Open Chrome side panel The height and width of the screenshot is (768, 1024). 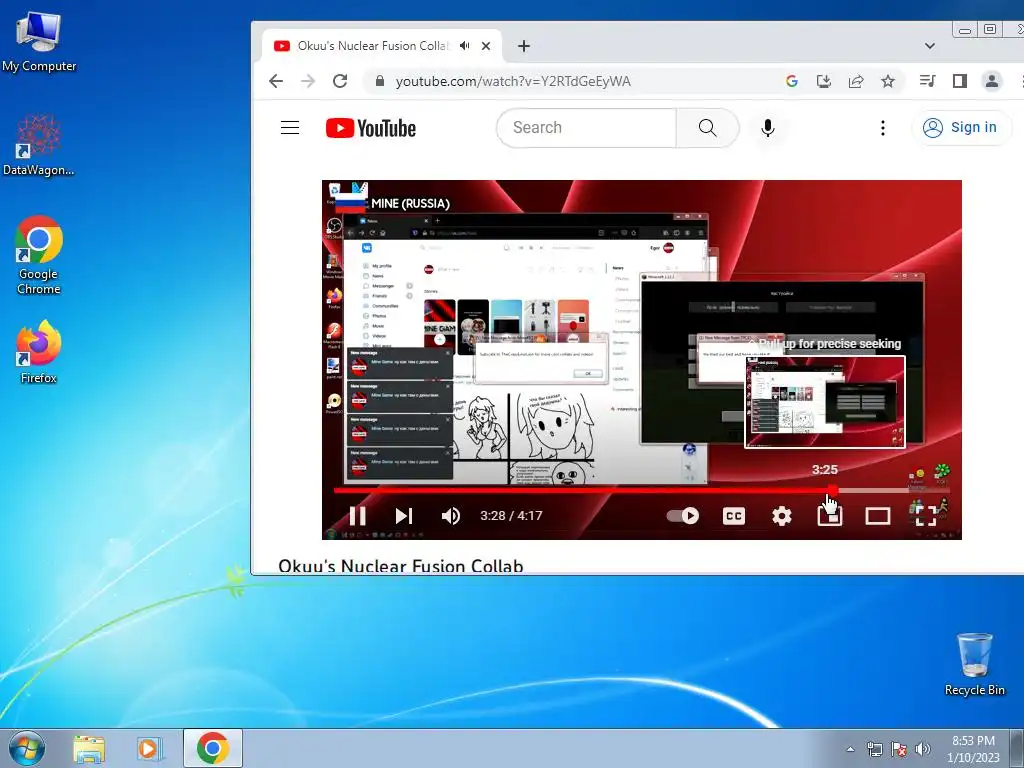click(x=959, y=81)
